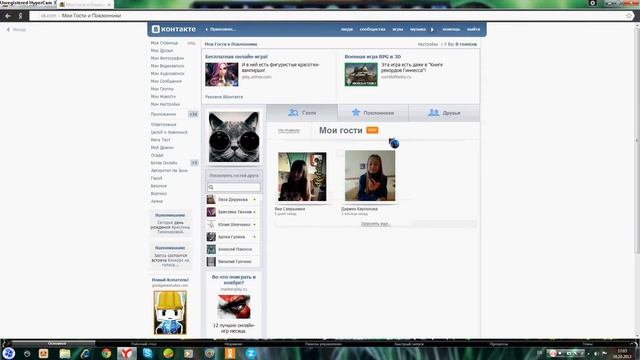Open first guest's photo, Яна Сапрыкина

click(x=302, y=177)
